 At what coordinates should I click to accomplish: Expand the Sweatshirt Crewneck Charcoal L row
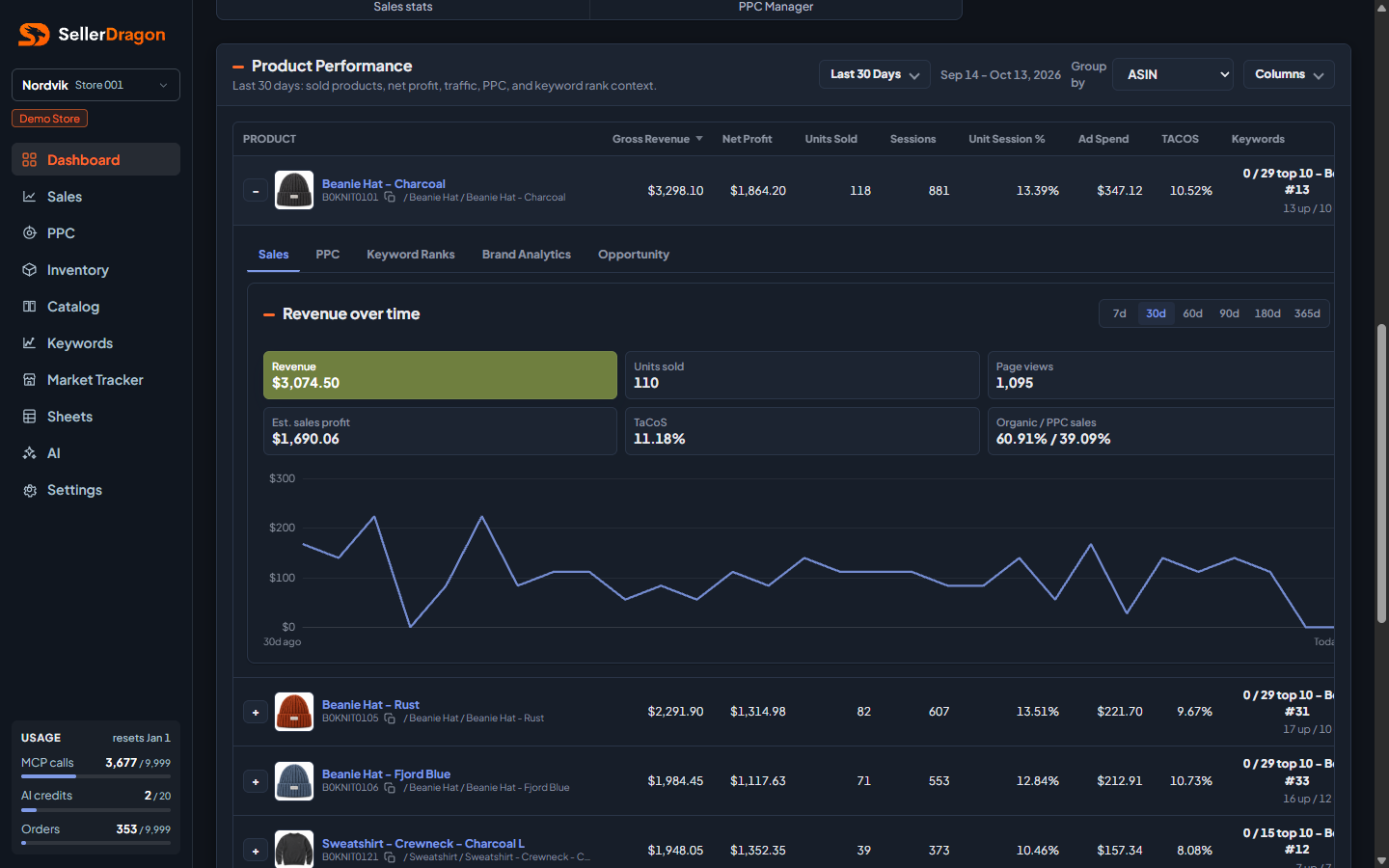point(256,852)
